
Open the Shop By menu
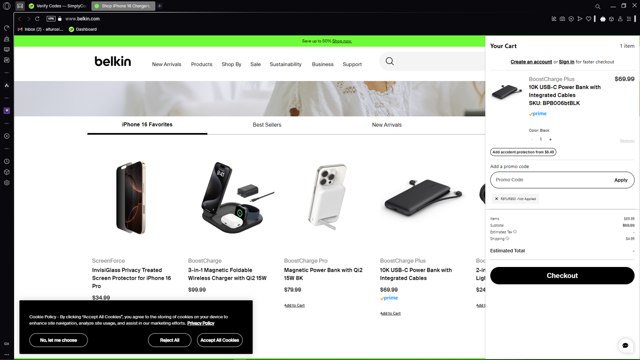coord(231,64)
